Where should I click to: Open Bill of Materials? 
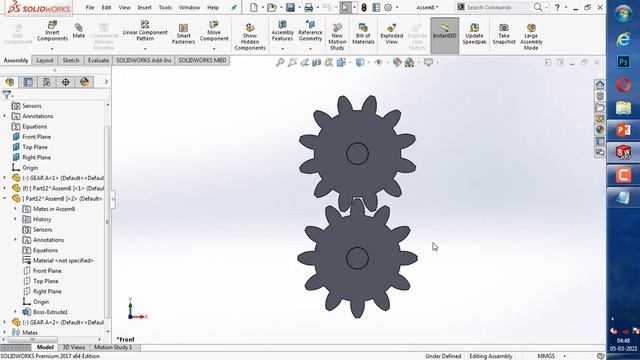click(x=363, y=34)
